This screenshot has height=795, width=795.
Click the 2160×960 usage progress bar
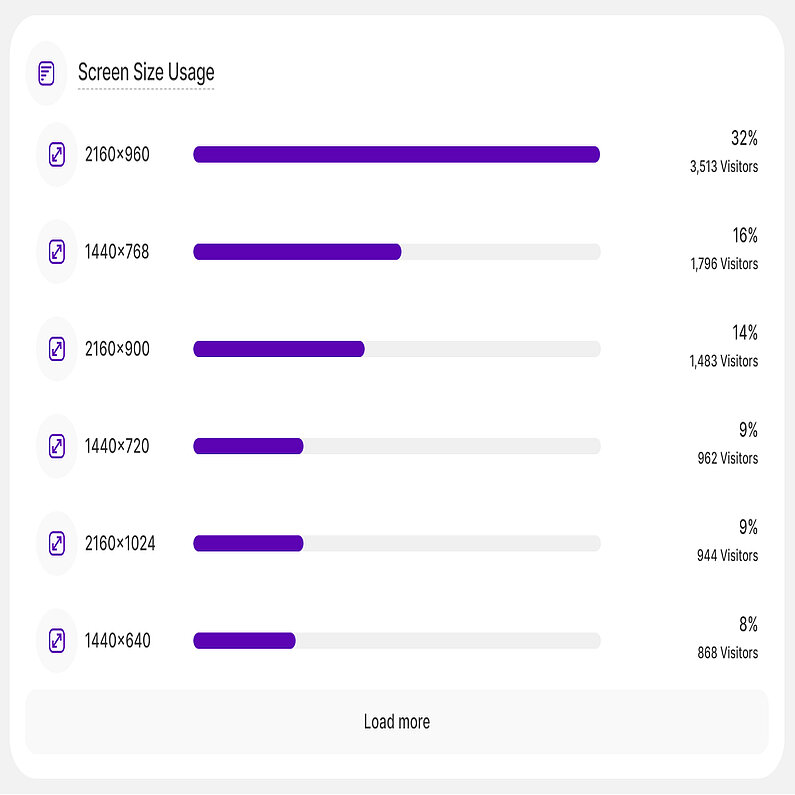point(396,154)
